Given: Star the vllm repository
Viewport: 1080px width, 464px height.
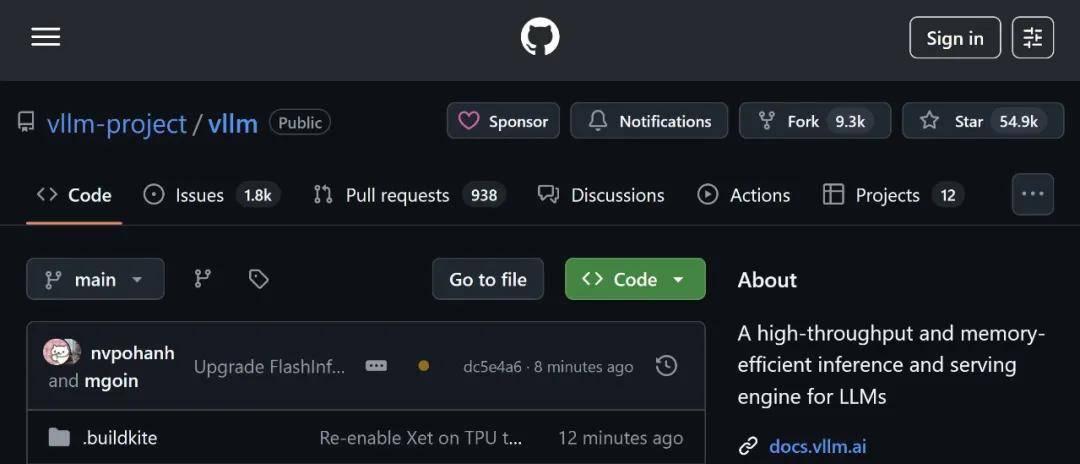Looking at the screenshot, I should coord(983,121).
